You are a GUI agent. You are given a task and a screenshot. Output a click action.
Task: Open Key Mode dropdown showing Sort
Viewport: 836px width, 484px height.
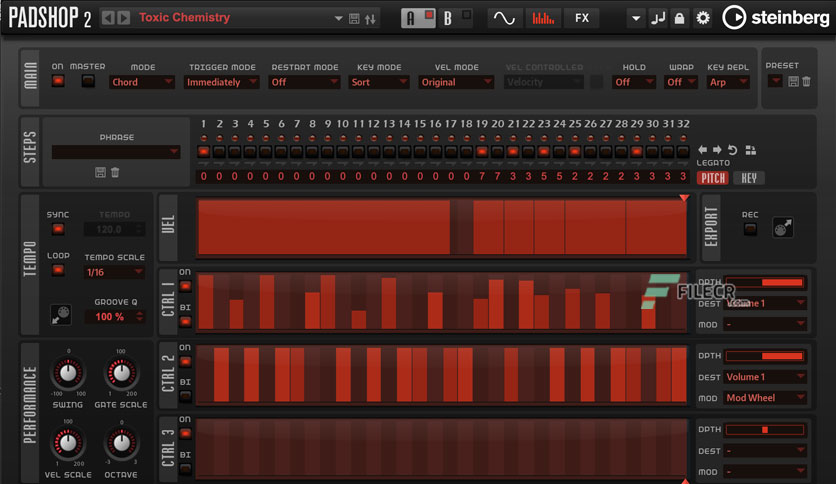click(x=379, y=82)
